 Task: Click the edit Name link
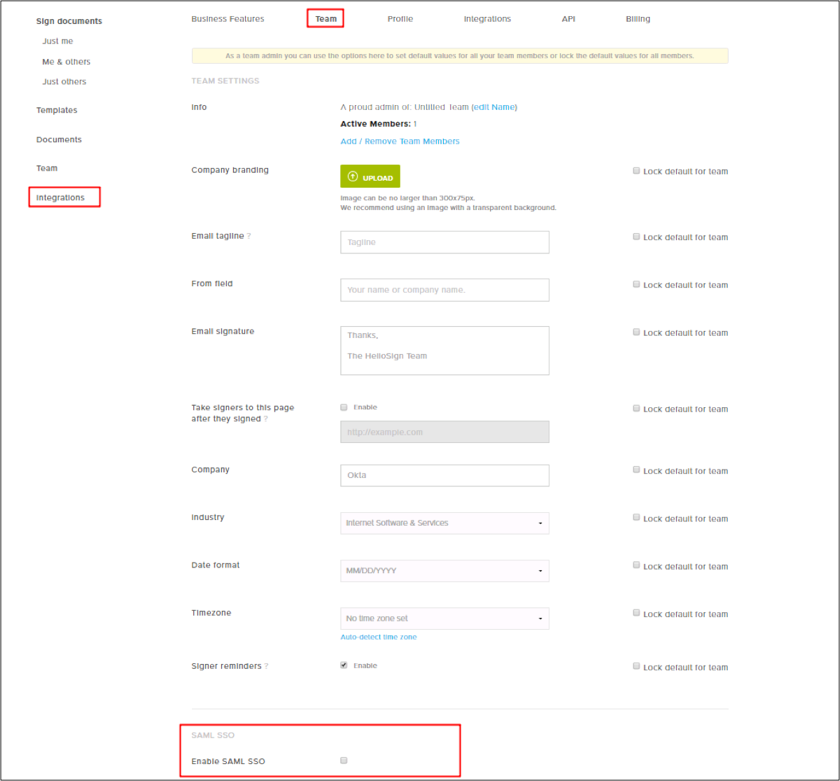[495, 107]
